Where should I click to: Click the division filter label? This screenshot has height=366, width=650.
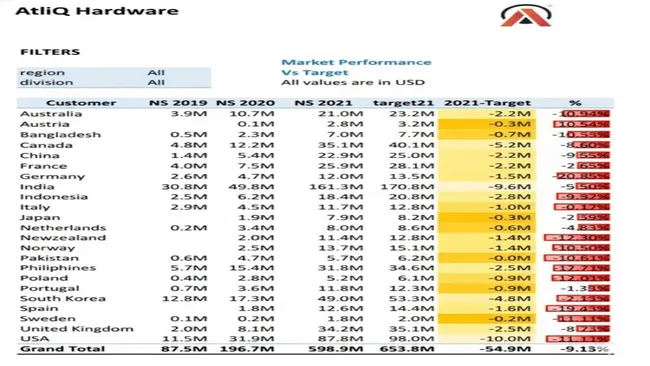click(x=46, y=82)
